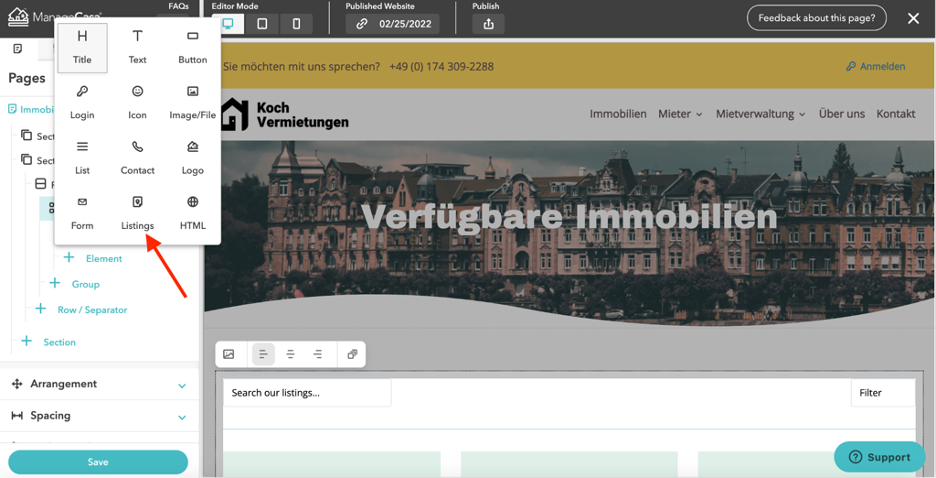Go to the Immobilien nav item
Viewport: 936px width, 478px height.
(617, 114)
